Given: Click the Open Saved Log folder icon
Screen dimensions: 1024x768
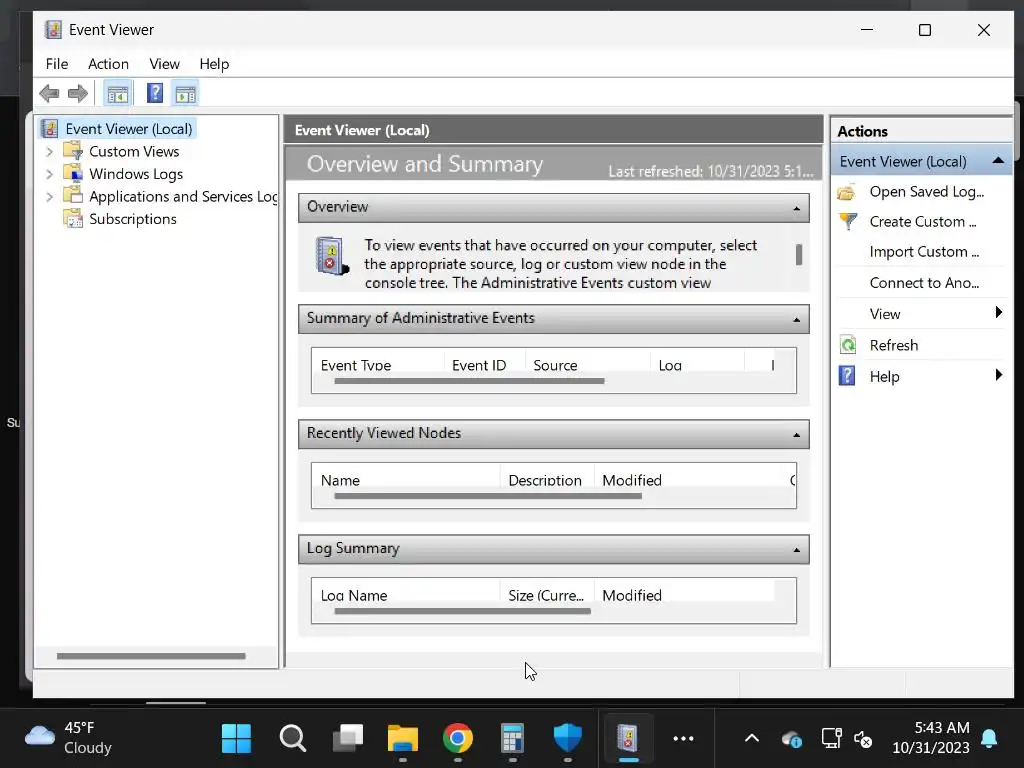Looking at the screenshot, I should pos(847,192).
